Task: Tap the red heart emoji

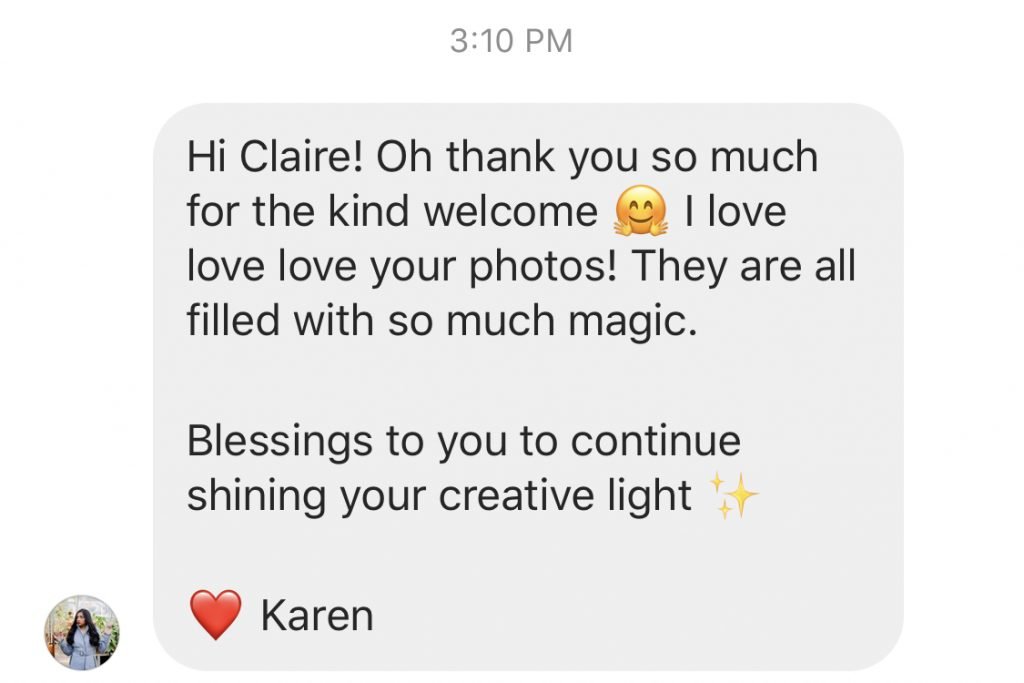Action: [216, 615]
